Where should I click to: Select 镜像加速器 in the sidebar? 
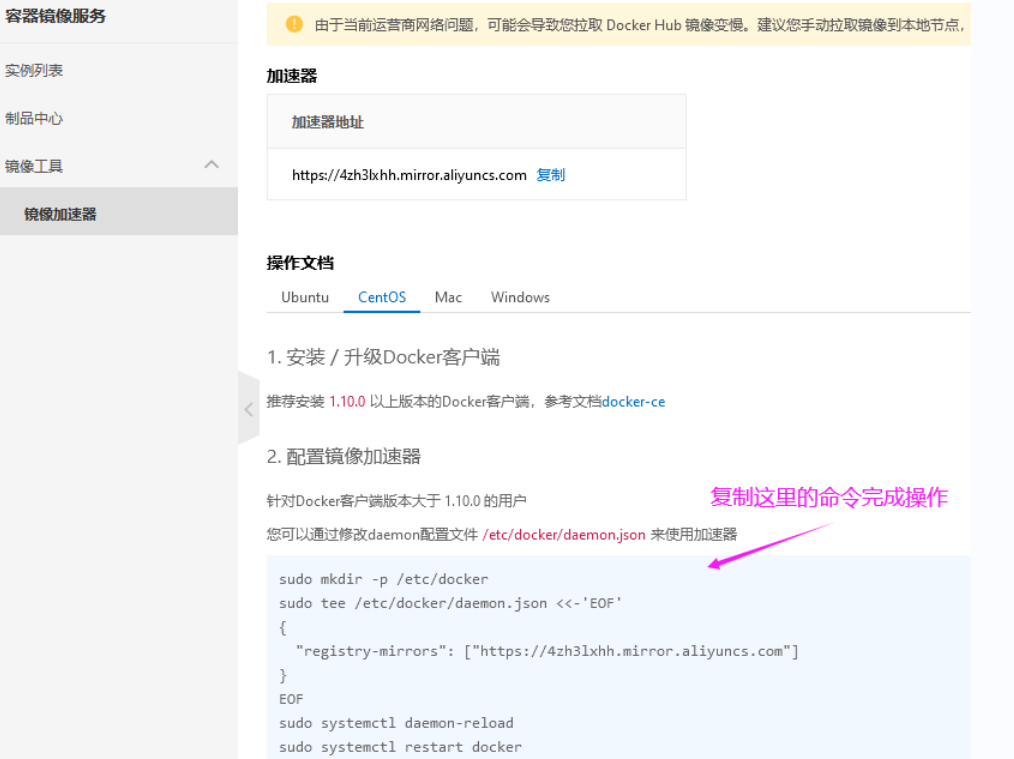(62, 211)
